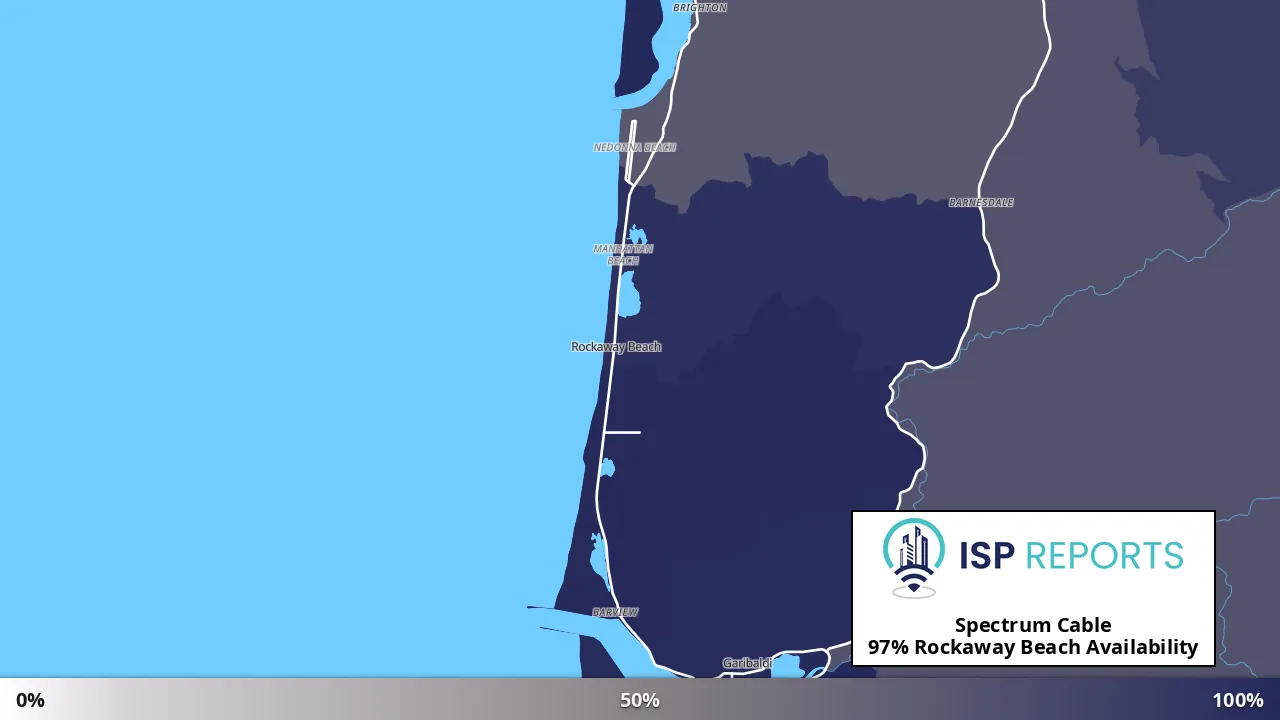Click the Barnesdale map label
The image size is (1280, 720).
click(x=981, y=202)
